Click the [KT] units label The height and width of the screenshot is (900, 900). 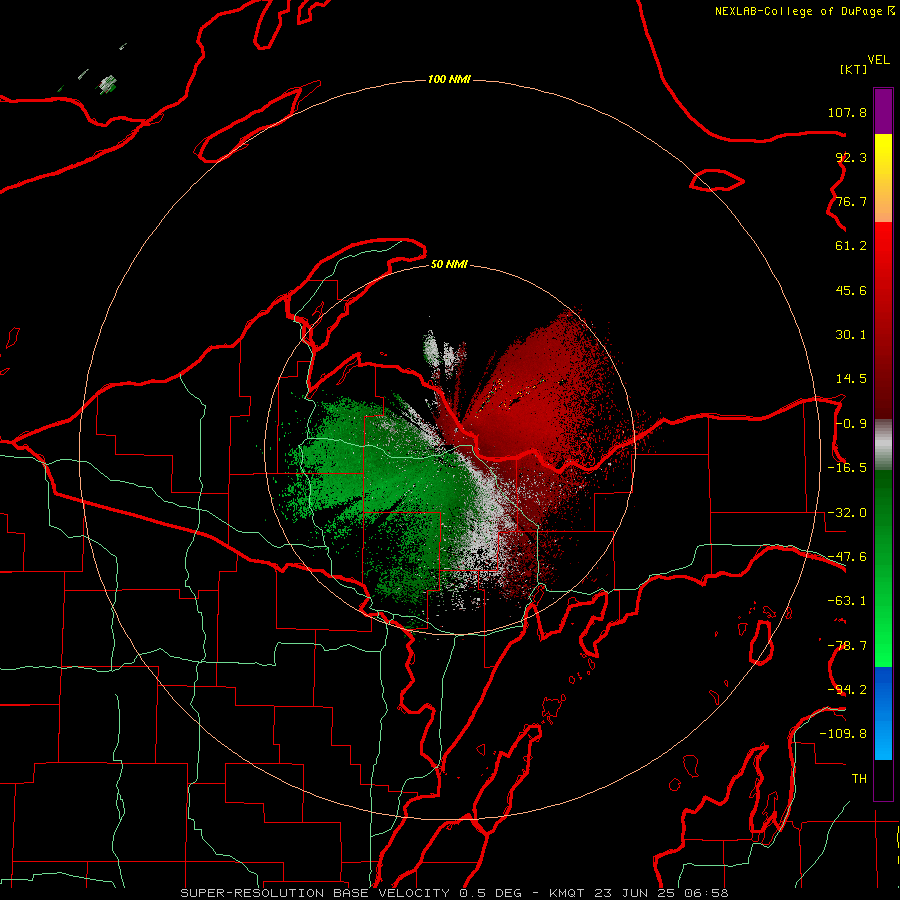854,69
